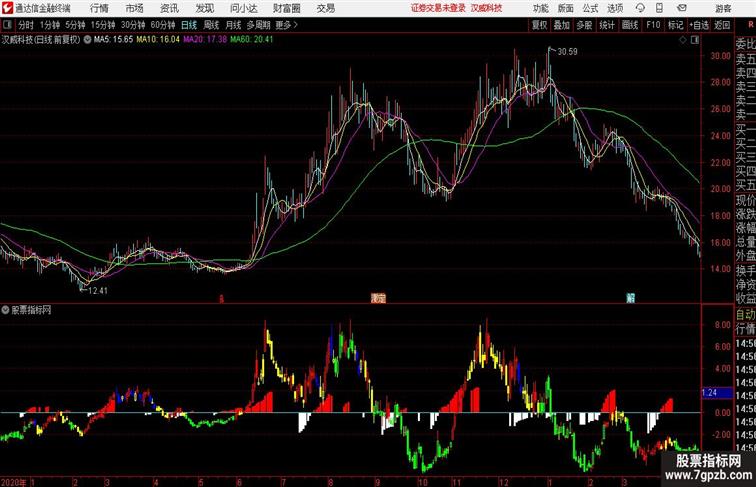The image size is (756, 487).
Task: Open the 选项 menu
Action: (x=615, y=8)
